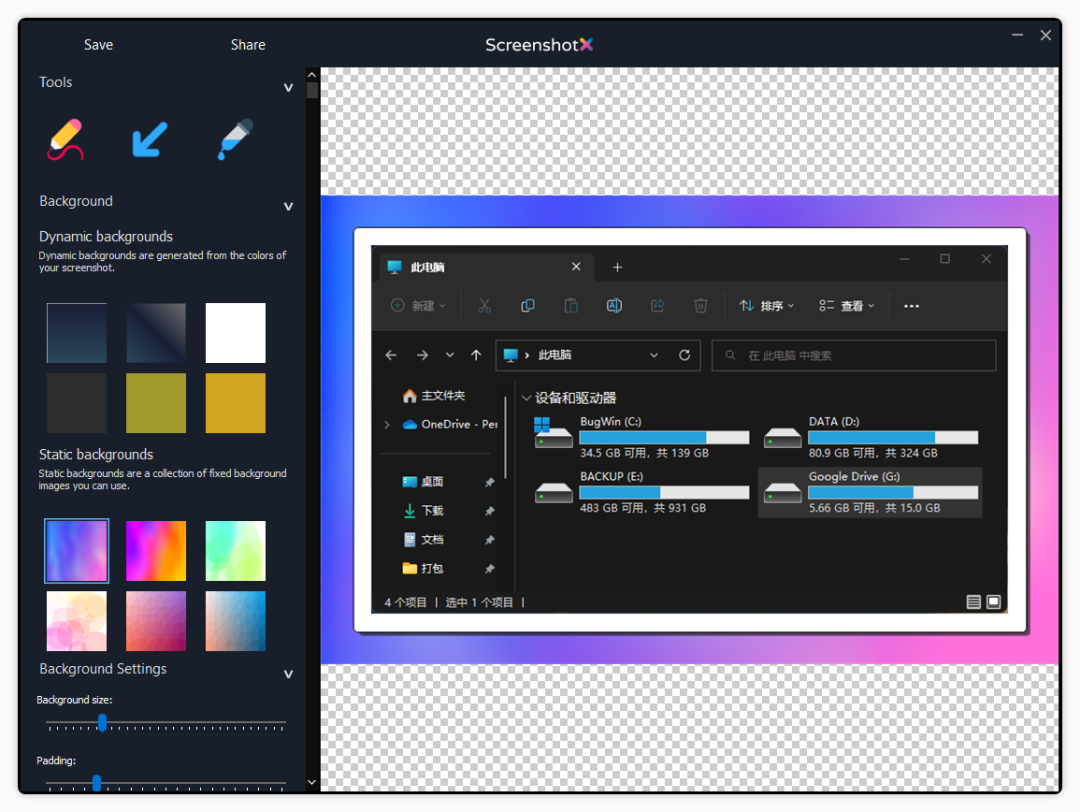This screenshot has width=1080, height=812.
Task: Open the address bar history dropdown
Action: click(x=654, y=355)
